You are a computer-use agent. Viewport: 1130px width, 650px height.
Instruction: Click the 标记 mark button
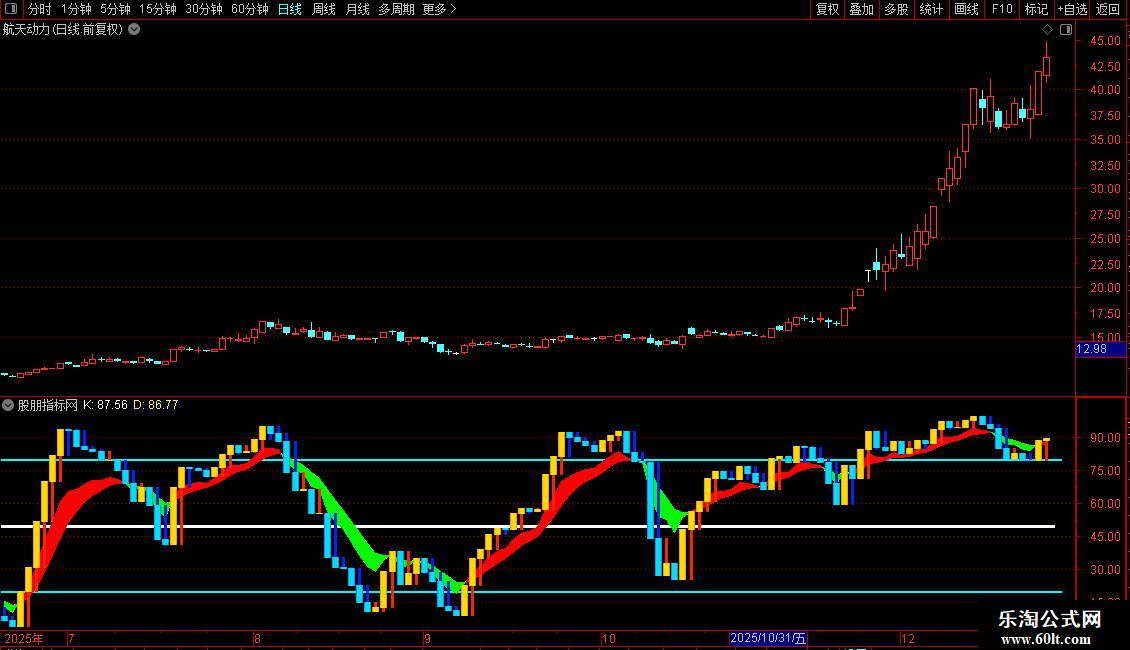coord(1036,9)
